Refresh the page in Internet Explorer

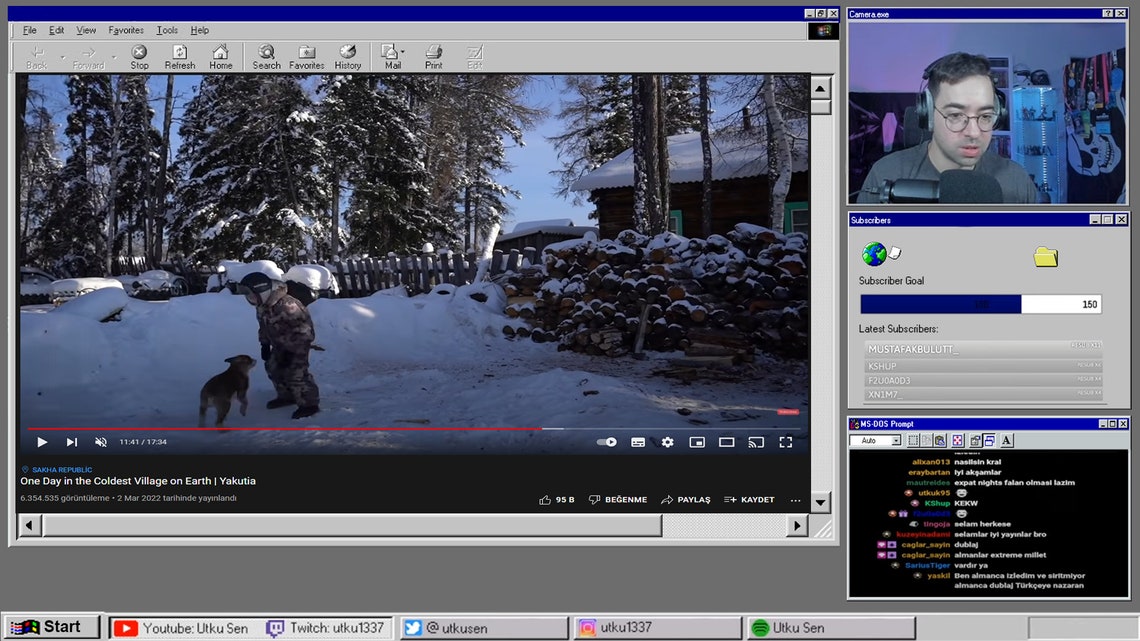tap(179, 55)
